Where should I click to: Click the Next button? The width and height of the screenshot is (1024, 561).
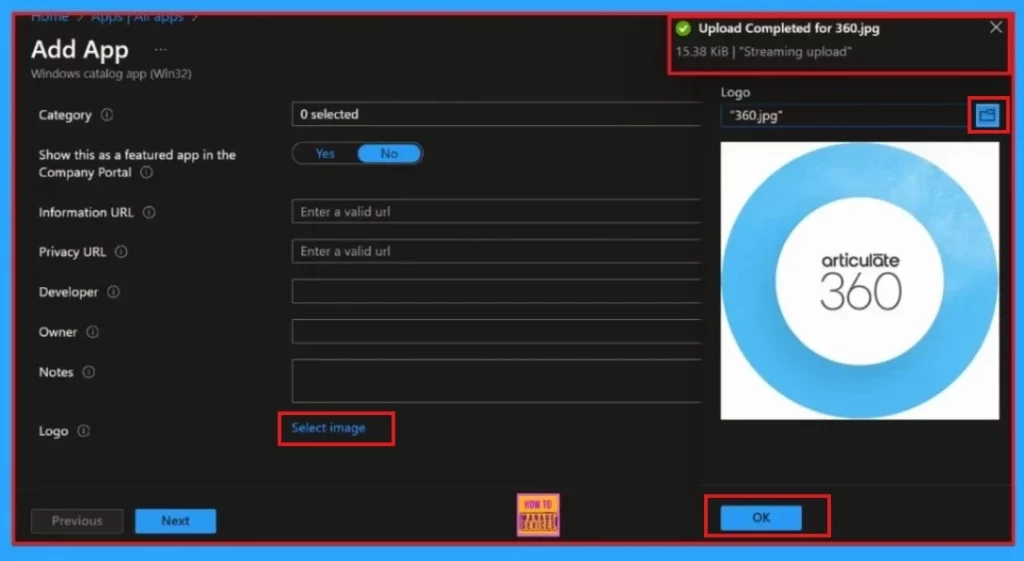click(x=176, y=521)
